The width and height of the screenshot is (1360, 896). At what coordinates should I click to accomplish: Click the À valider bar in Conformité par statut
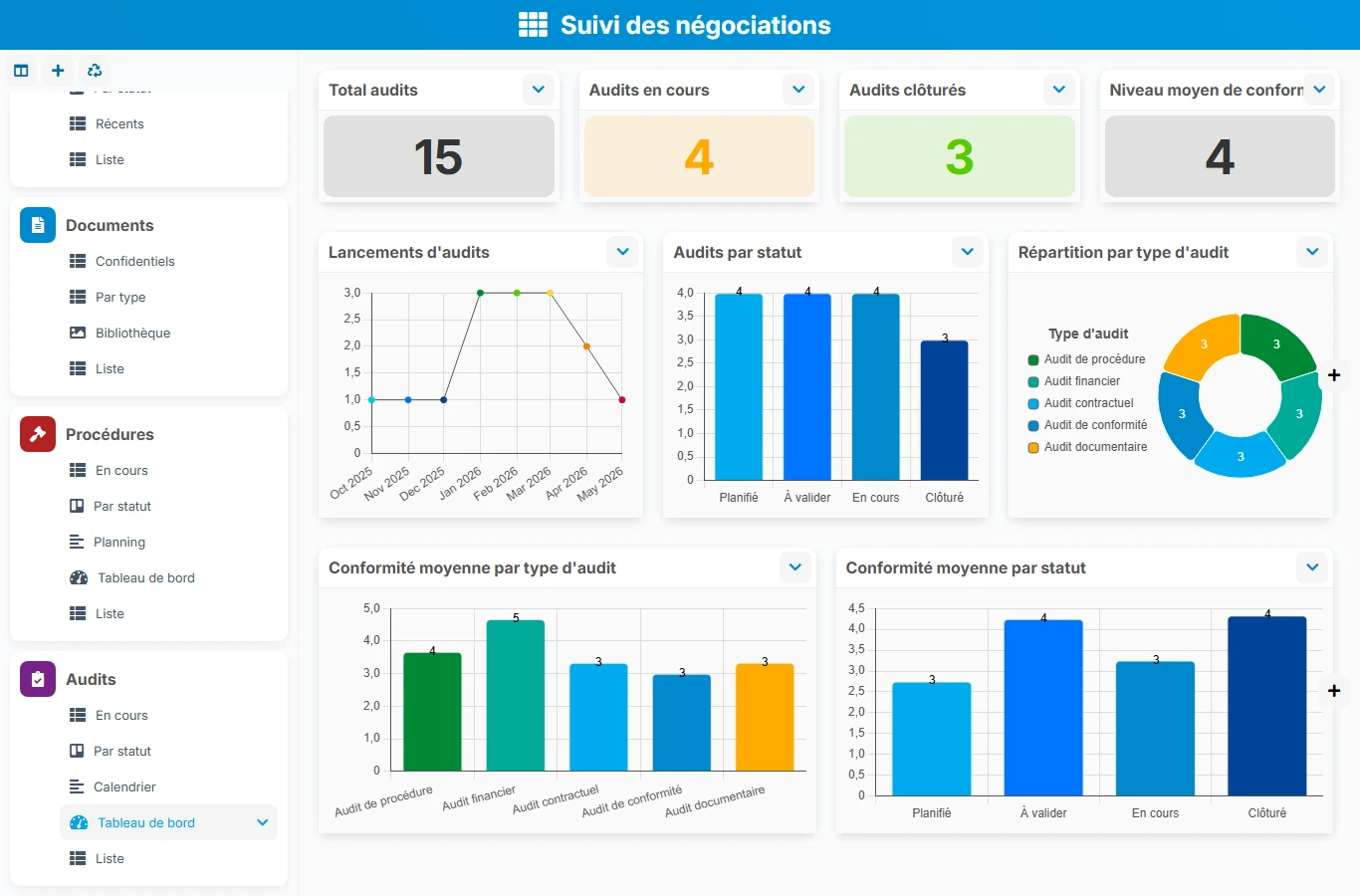pyautogui.click(x=1043, y=707)
